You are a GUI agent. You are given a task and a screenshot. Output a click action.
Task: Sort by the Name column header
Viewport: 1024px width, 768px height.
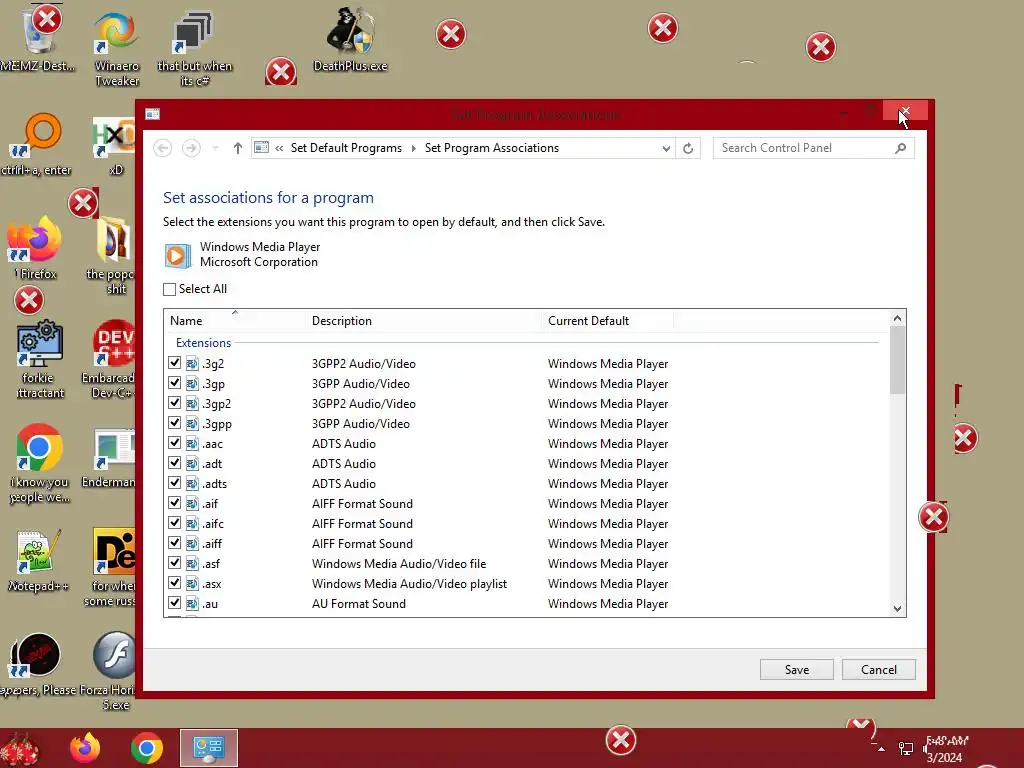(234, 321)
